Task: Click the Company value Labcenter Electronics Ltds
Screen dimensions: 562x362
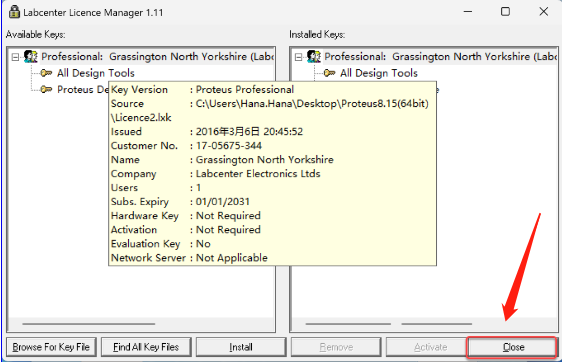Action: [258, 173]
